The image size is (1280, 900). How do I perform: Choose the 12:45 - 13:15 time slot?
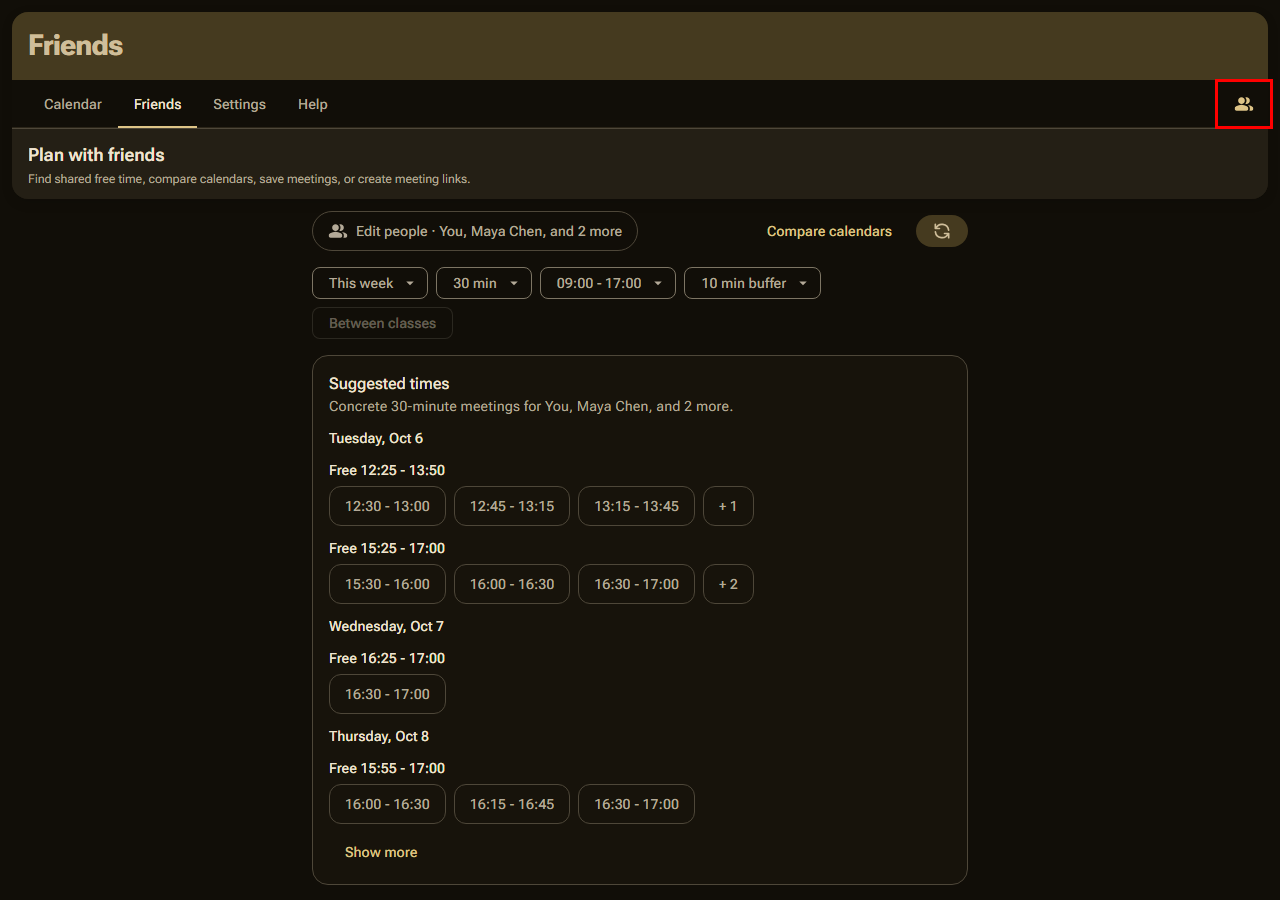(x=512, y=506)
